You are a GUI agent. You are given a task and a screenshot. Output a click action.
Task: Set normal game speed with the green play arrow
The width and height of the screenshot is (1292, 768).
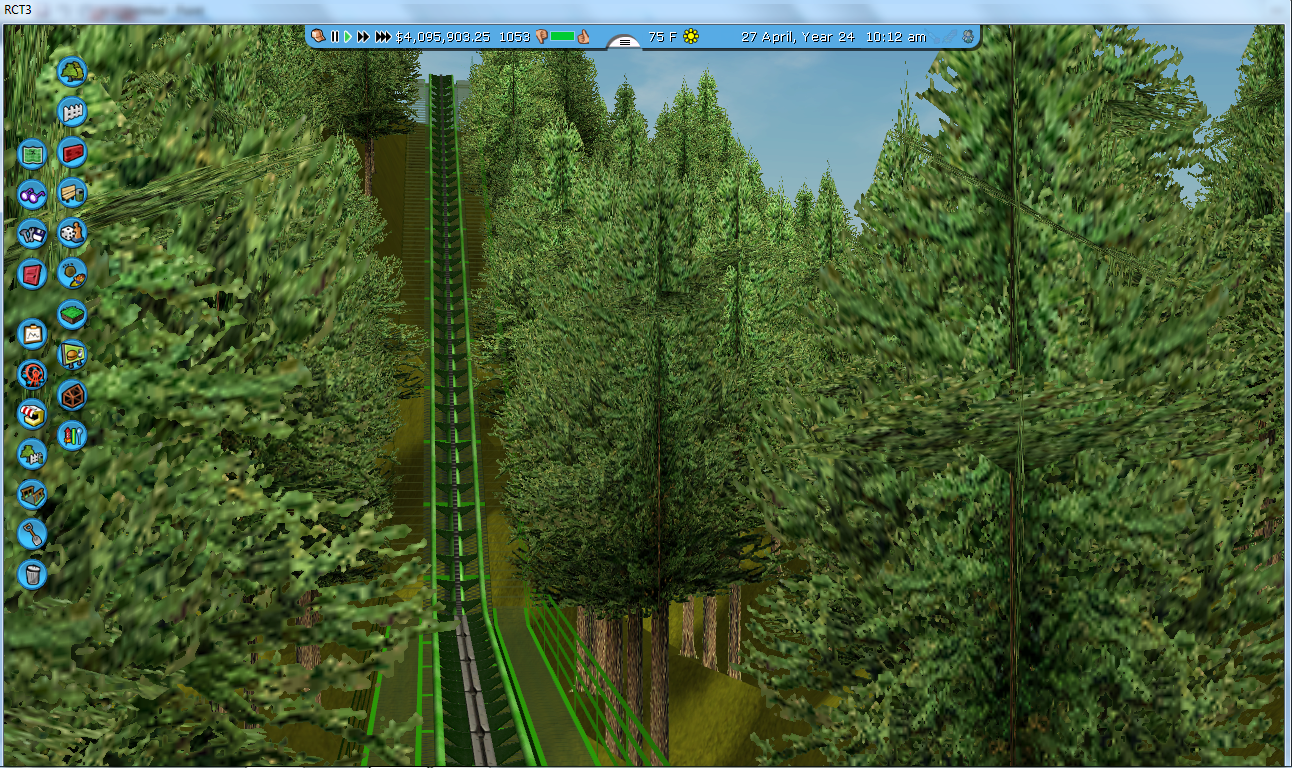click(x=348, y=37)
